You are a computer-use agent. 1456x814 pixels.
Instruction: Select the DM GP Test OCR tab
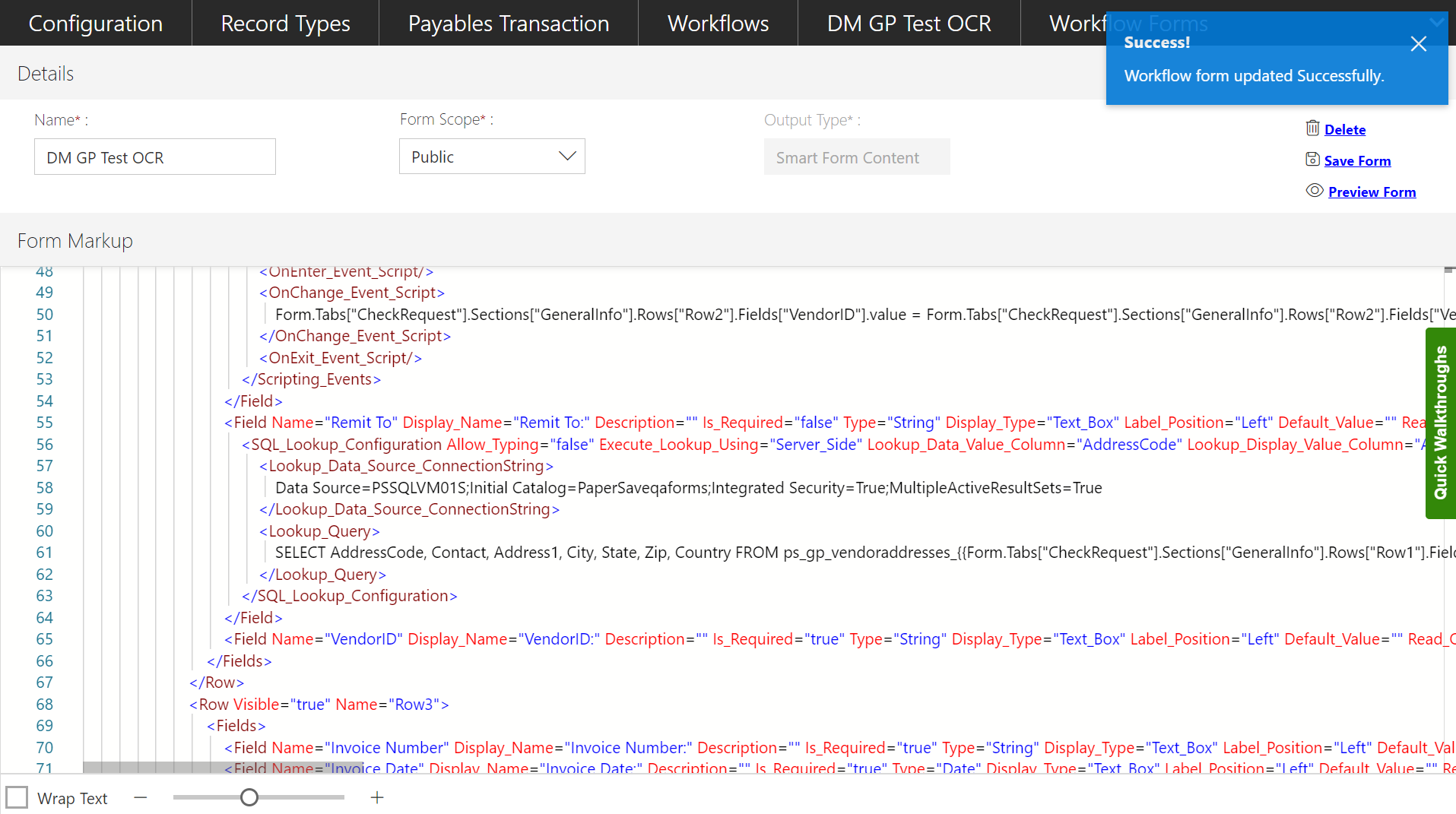click(x=909, y=23)
